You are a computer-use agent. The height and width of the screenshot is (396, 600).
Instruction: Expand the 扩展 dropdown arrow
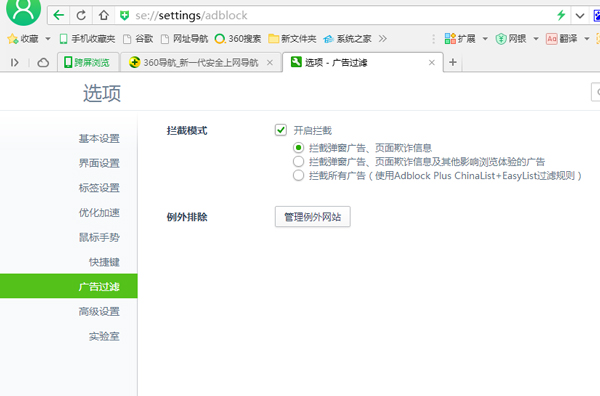pyautogui.click(x=485, y=39)
